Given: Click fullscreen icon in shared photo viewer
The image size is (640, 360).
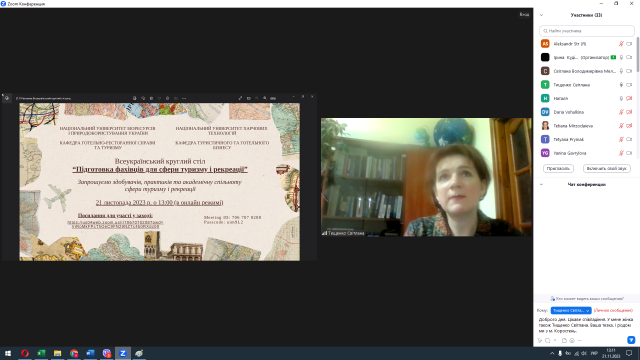Looking at the screenshot, I should click(x=240, y=98).
